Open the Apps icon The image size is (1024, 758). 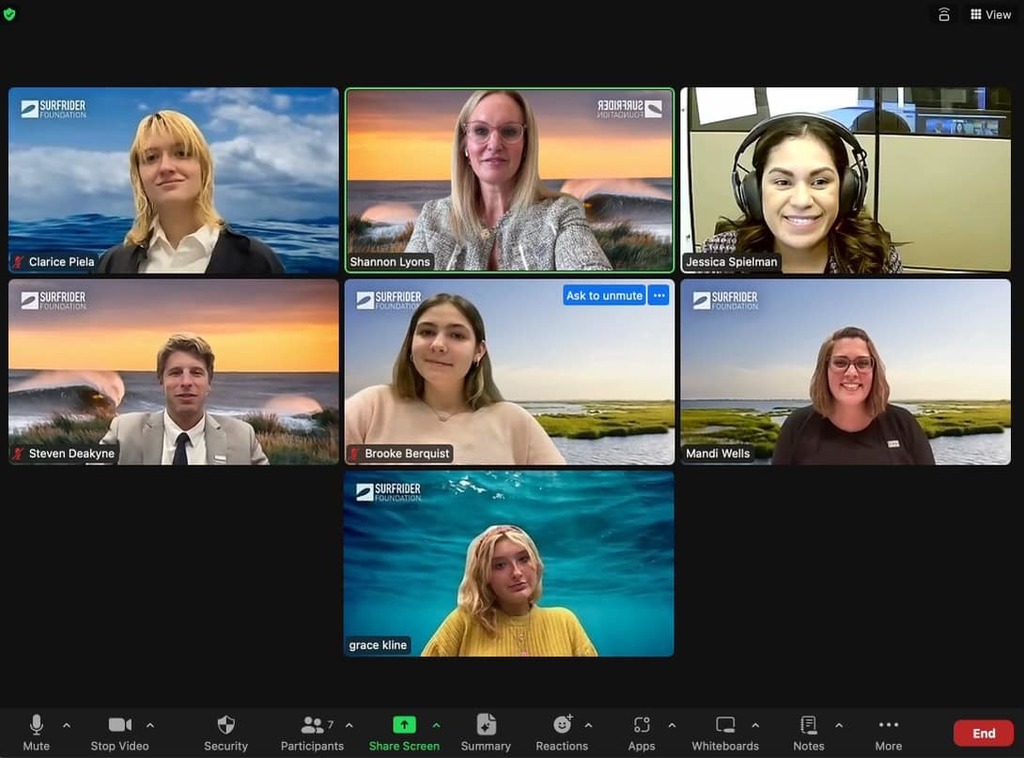[642, 725]
